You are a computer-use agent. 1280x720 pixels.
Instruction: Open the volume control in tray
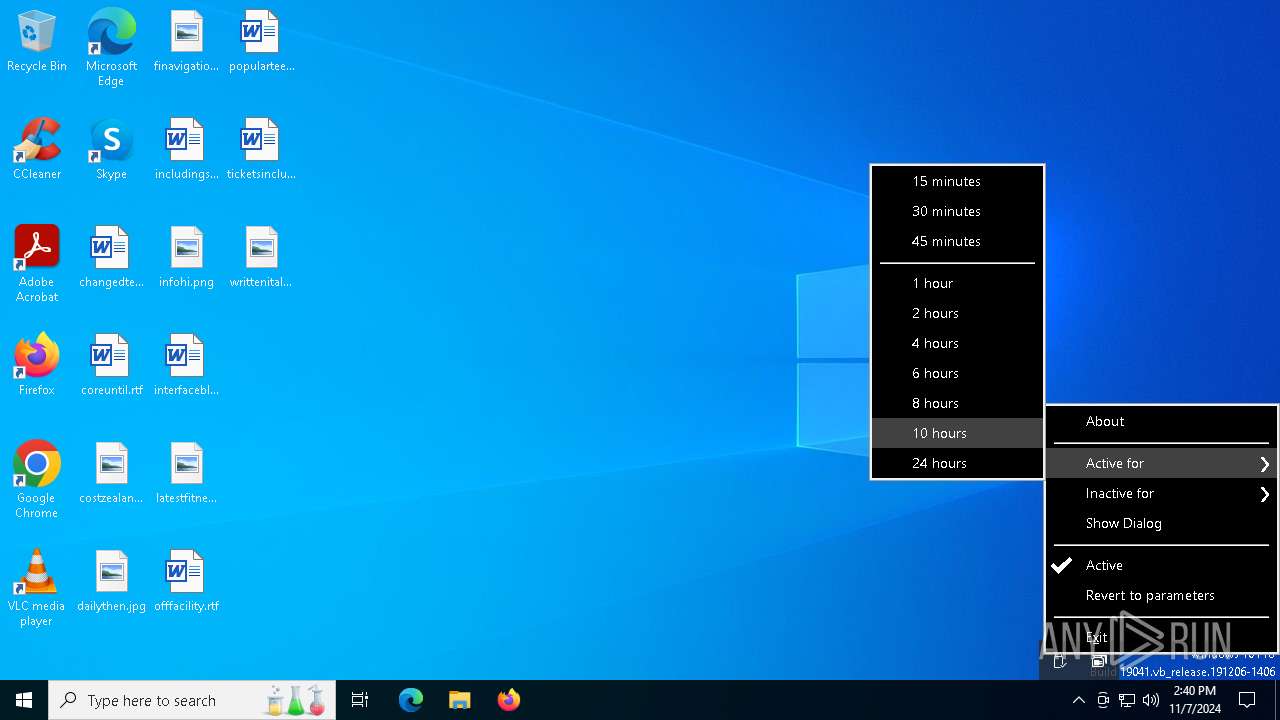[1151, 700]
